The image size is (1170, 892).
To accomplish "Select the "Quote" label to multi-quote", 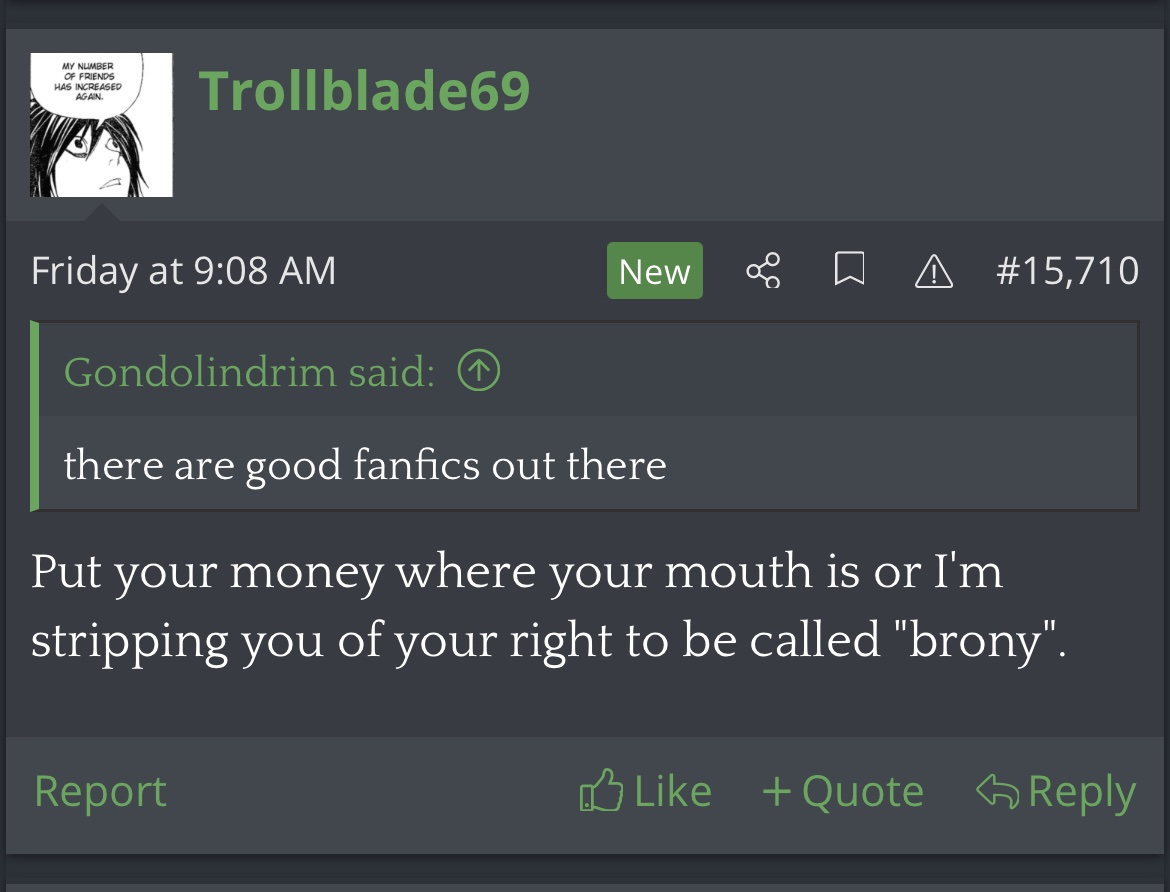I will click(862, 792).
